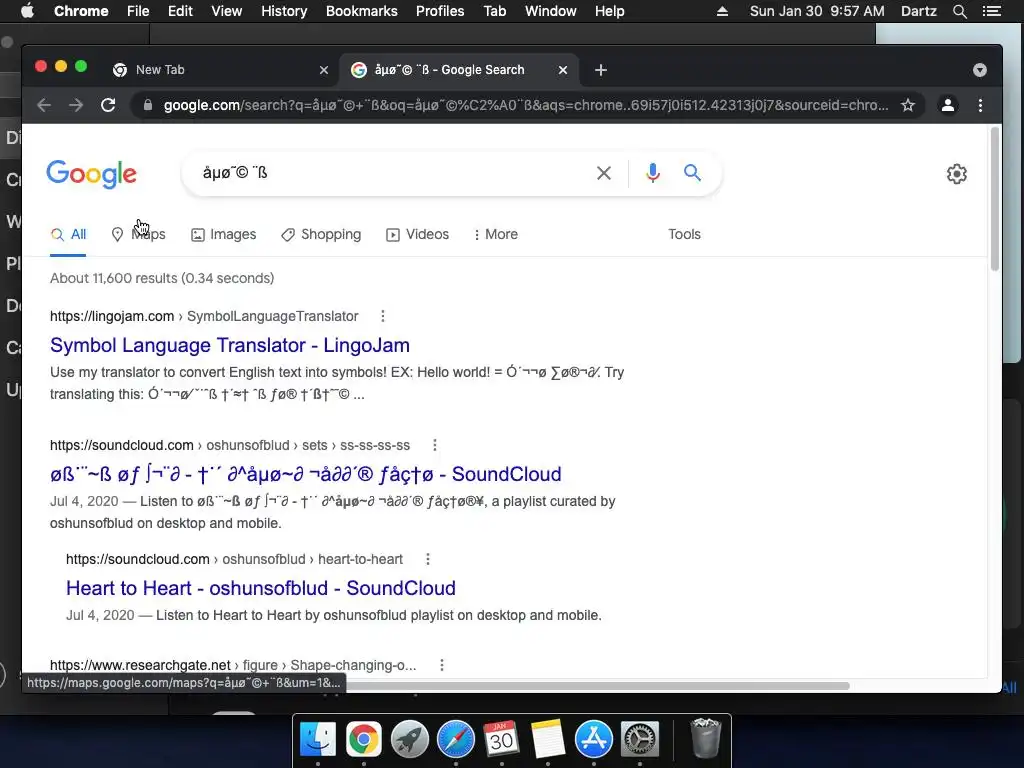Open Calendar from the Dock

coord(502,739)
